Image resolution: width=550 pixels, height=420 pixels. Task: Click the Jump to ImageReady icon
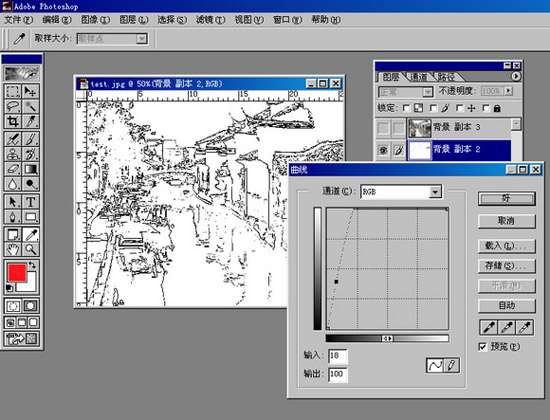[x=21, y=339]
